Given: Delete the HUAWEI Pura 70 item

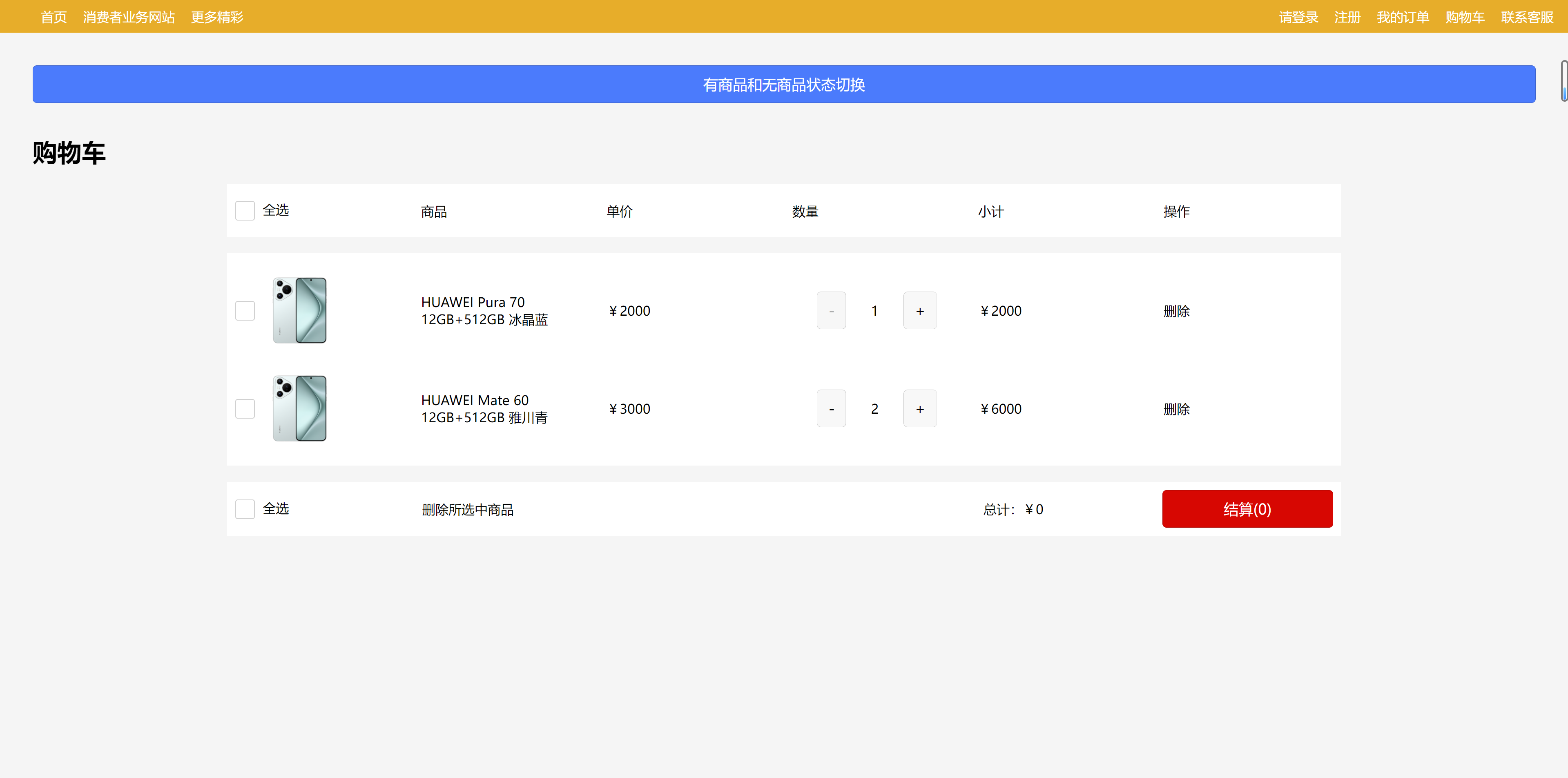Looking at the screenshot, I should [1176, 311].
